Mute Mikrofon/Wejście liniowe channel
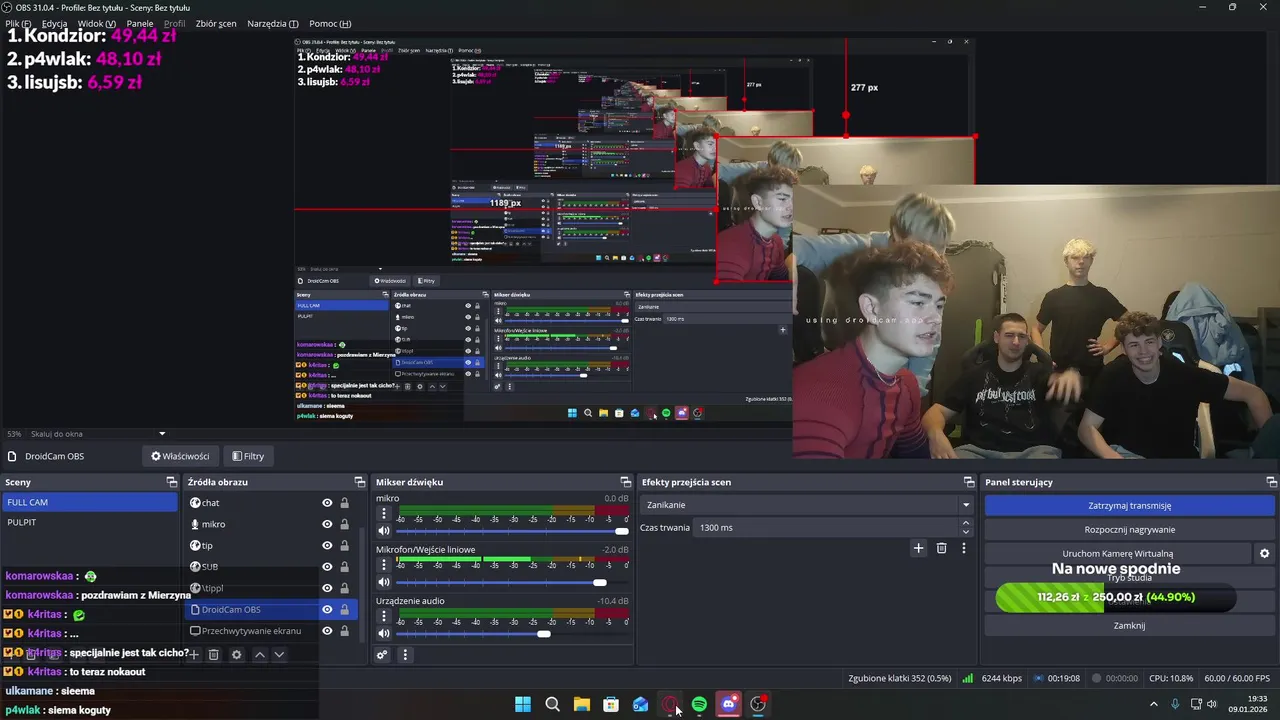The image size is (1280, 720). (x=383, y=582)
